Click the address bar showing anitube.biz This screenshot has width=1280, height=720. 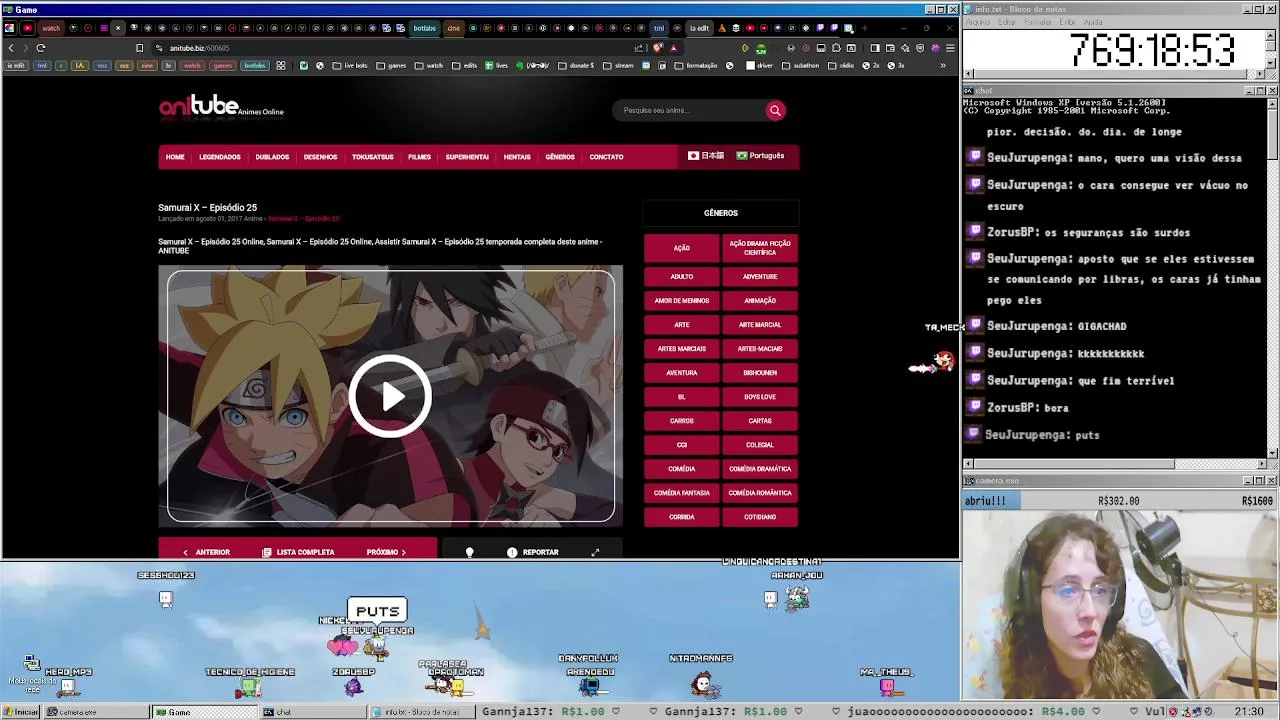tap(400, 48)
